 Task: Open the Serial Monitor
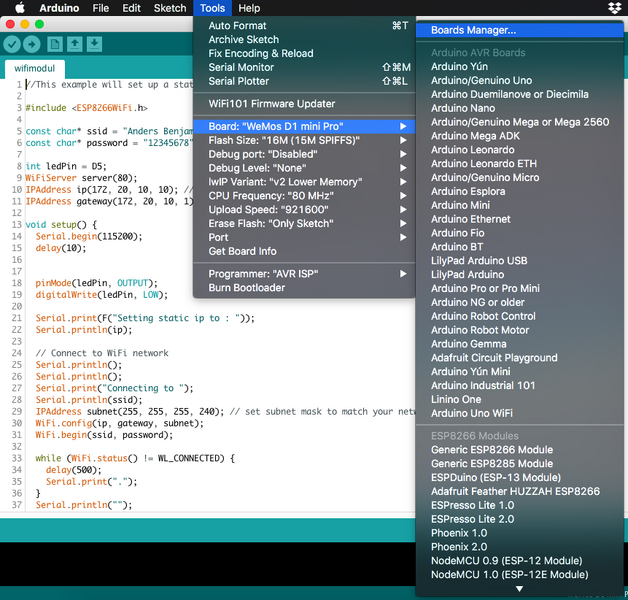(304, 67)
